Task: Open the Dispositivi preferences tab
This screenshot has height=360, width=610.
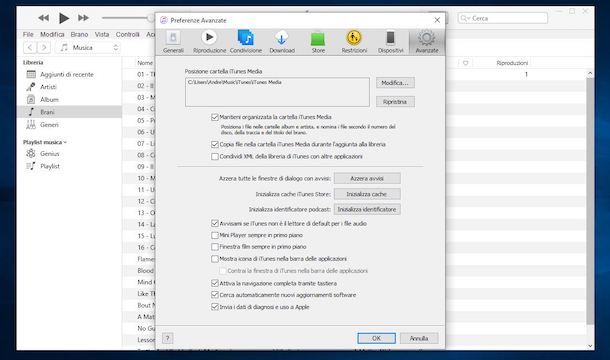Action: [390, 42]
